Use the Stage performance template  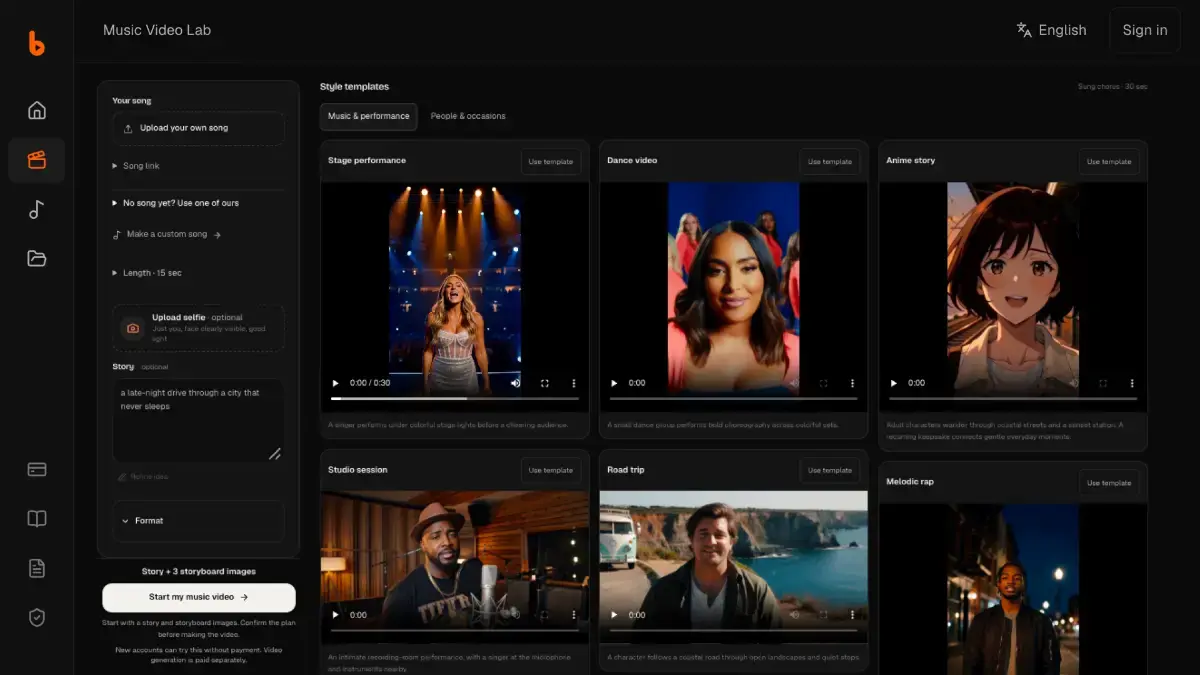coord(551,162)
